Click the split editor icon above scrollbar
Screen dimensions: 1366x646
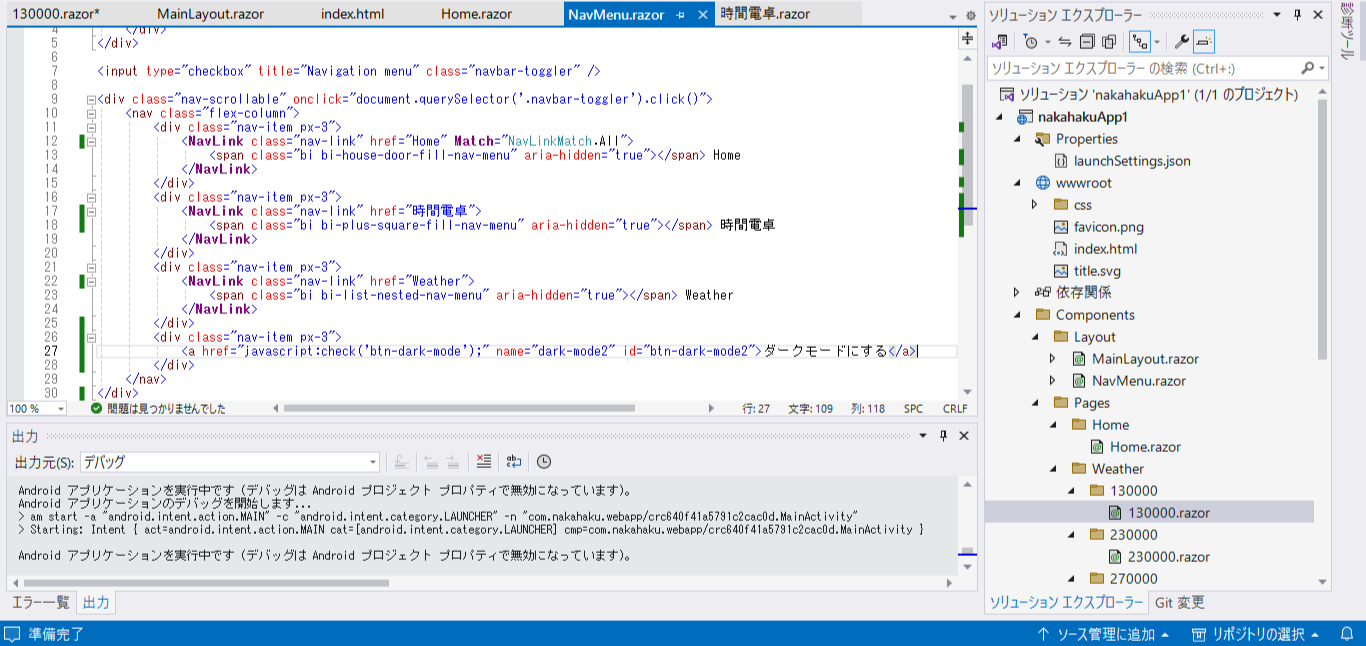[967, 38]
